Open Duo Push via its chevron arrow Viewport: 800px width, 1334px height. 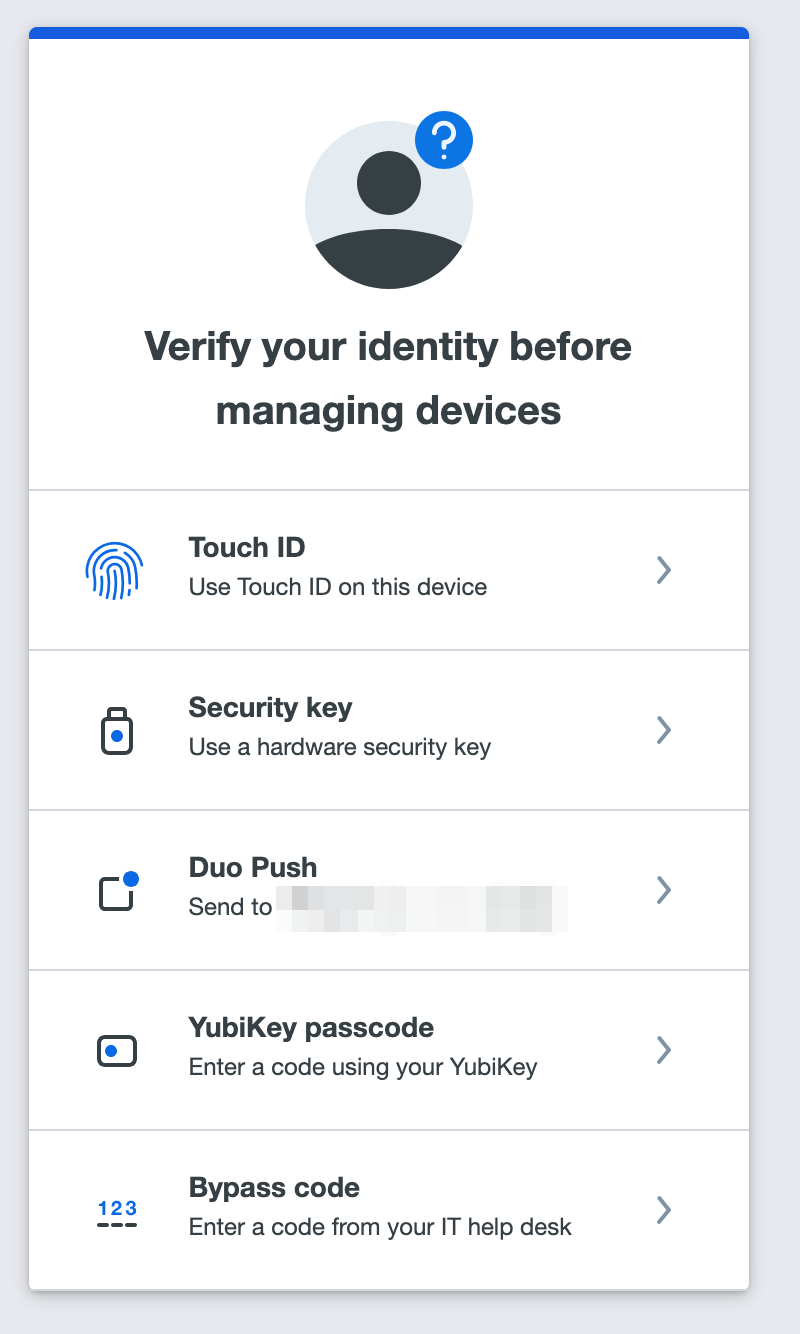(x=663, y=890)
